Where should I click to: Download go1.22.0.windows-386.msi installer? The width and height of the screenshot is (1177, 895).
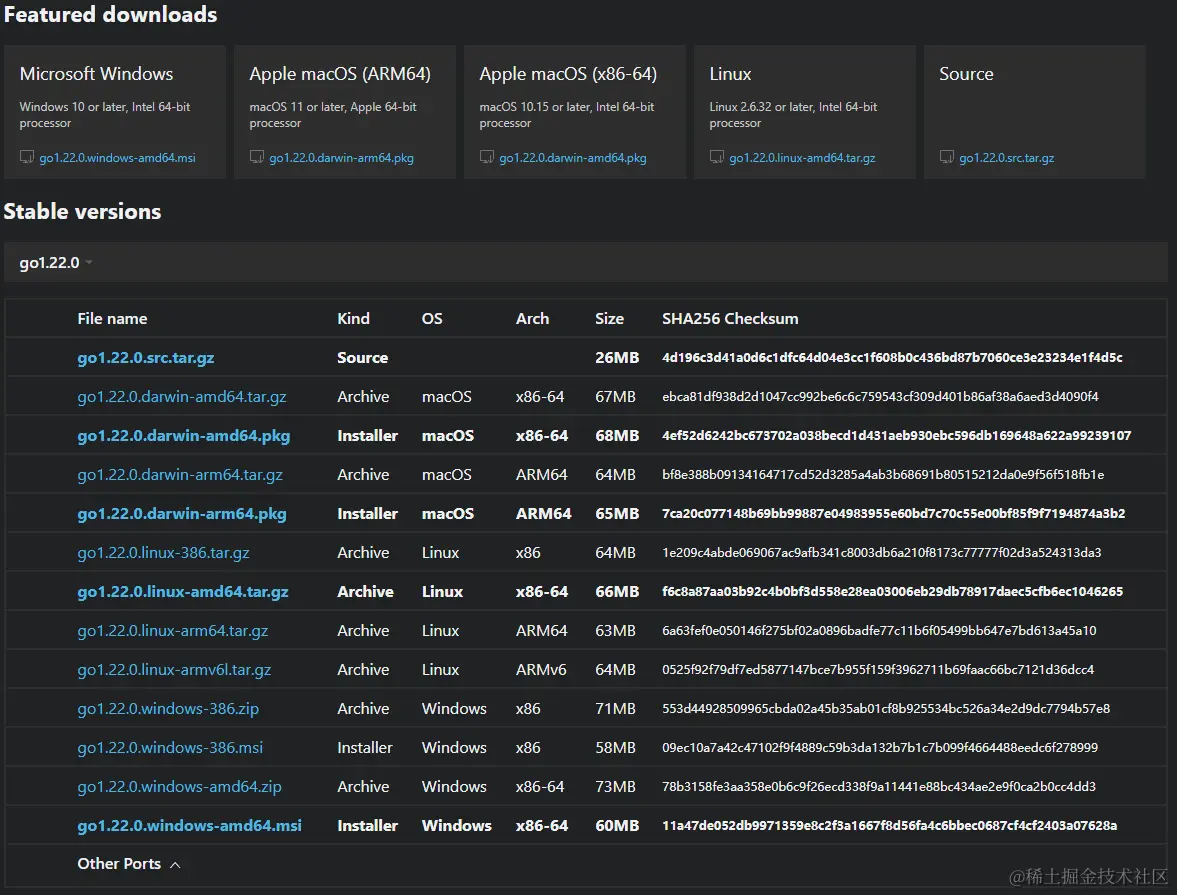coord(170,749)
